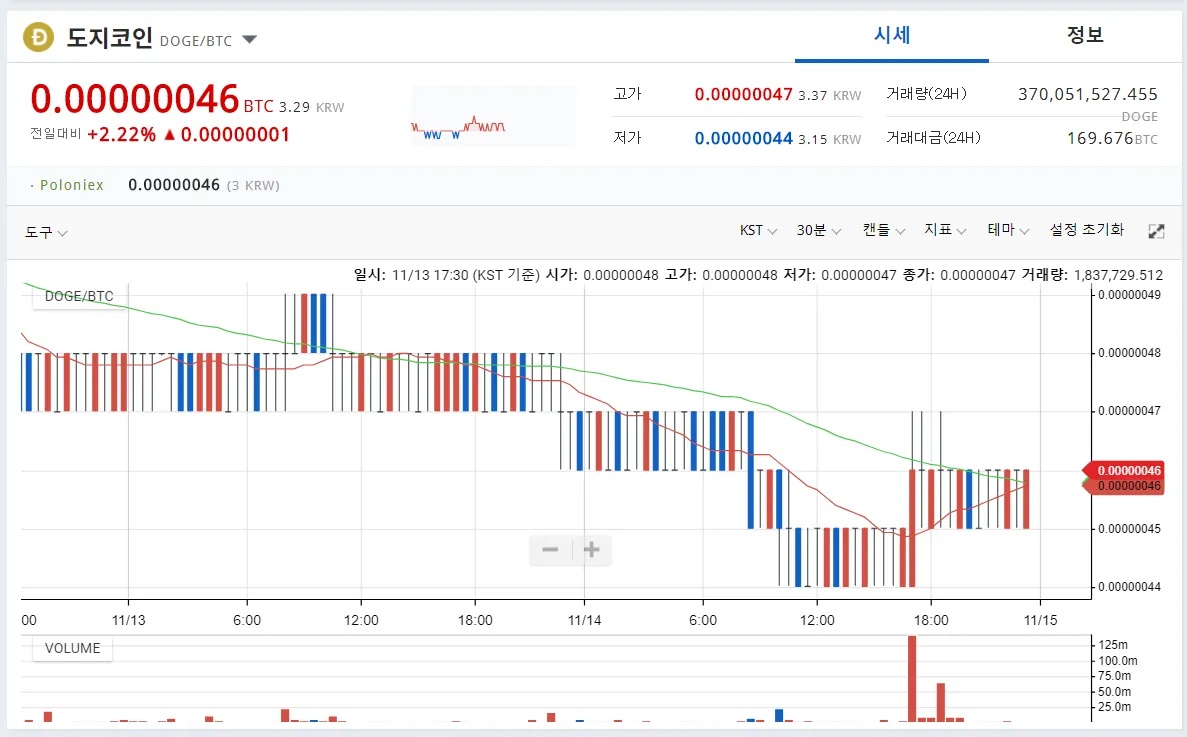Click the 11/14 date marker on time axis
The width and height of the screenshot is (1187, 737).
point(584,620)
